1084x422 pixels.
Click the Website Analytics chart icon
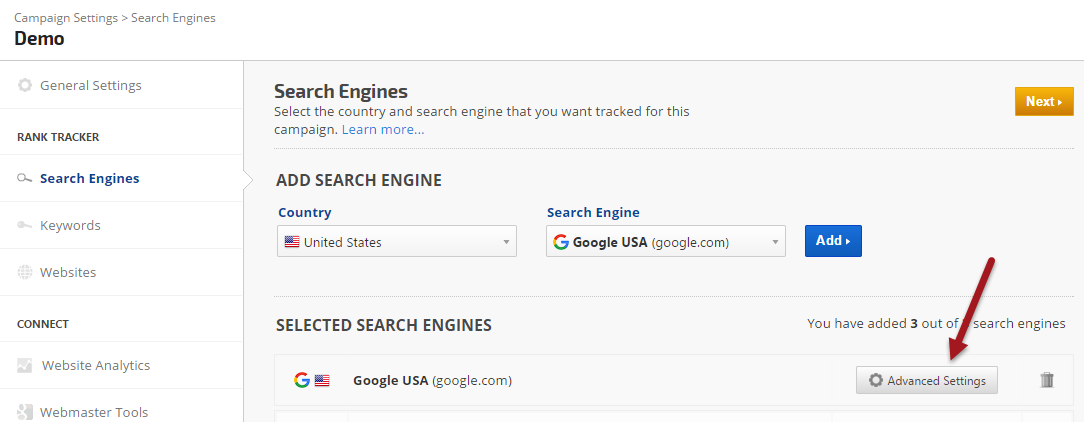pyautogui.click(x=25, y=366)
